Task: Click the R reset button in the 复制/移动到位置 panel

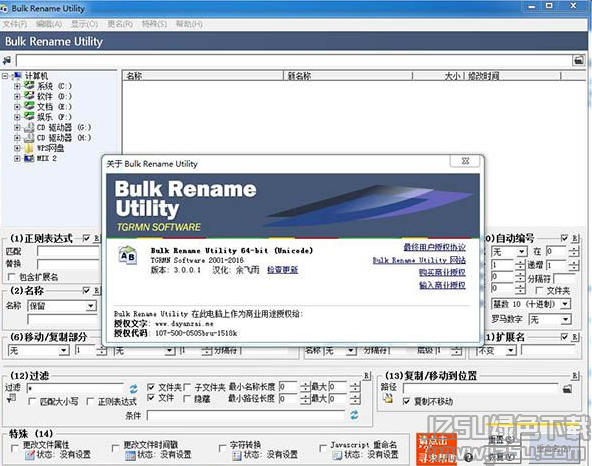Action: (575, 375)
